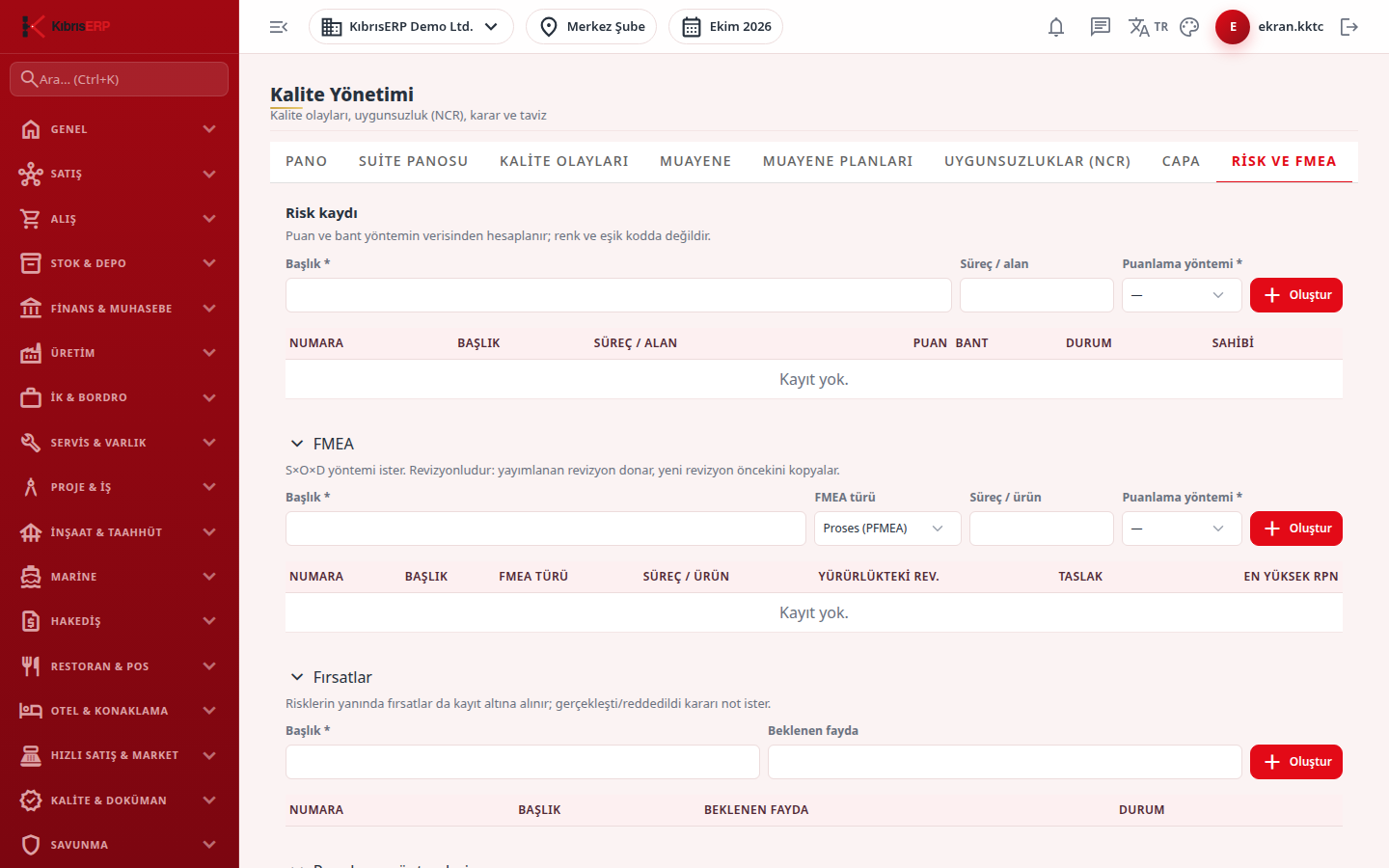Open theme palette icon
This screenshot has width=1389, height=868.
(1189, 27)
